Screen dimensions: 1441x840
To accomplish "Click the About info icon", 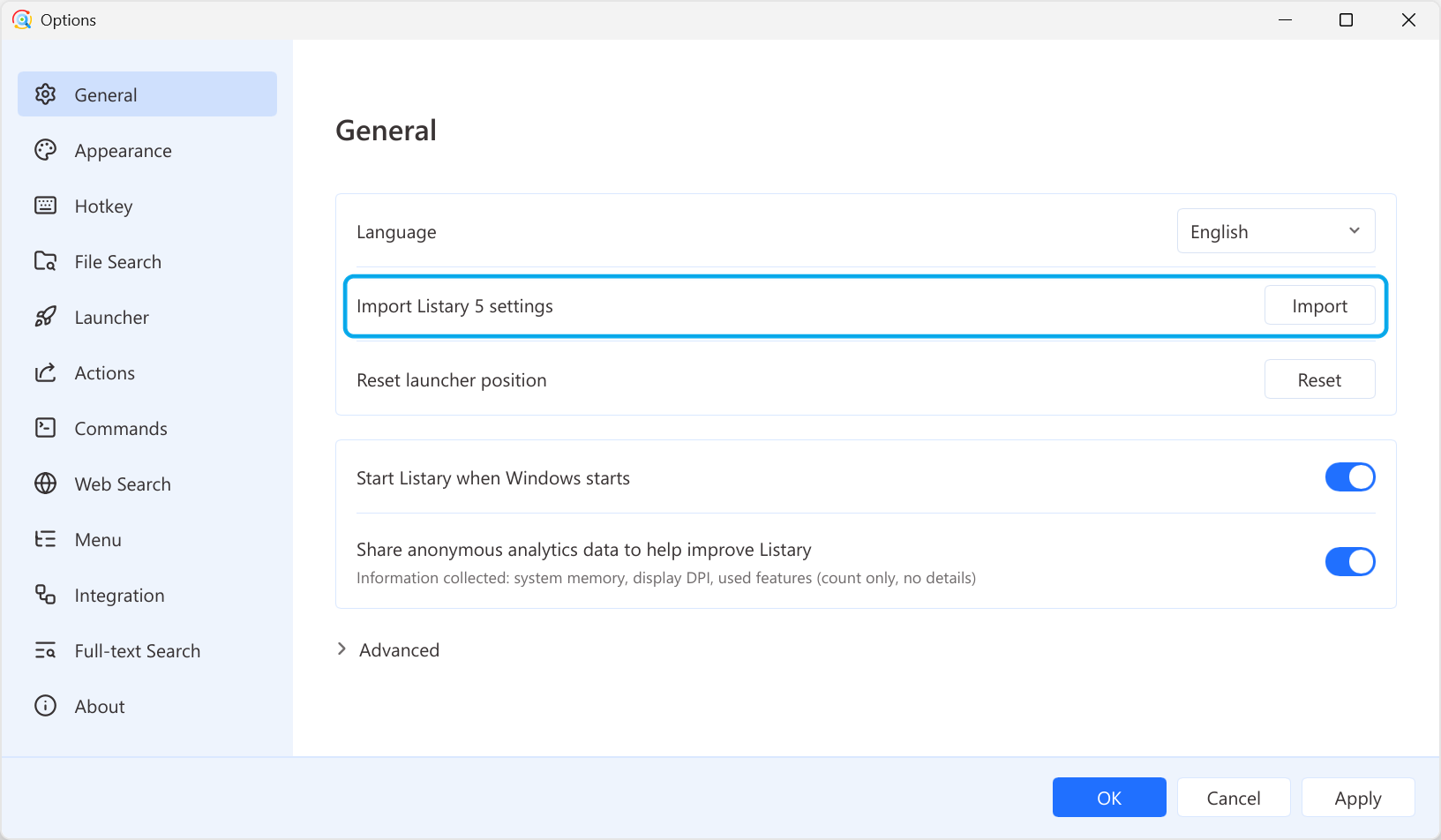I will point(45,706).
